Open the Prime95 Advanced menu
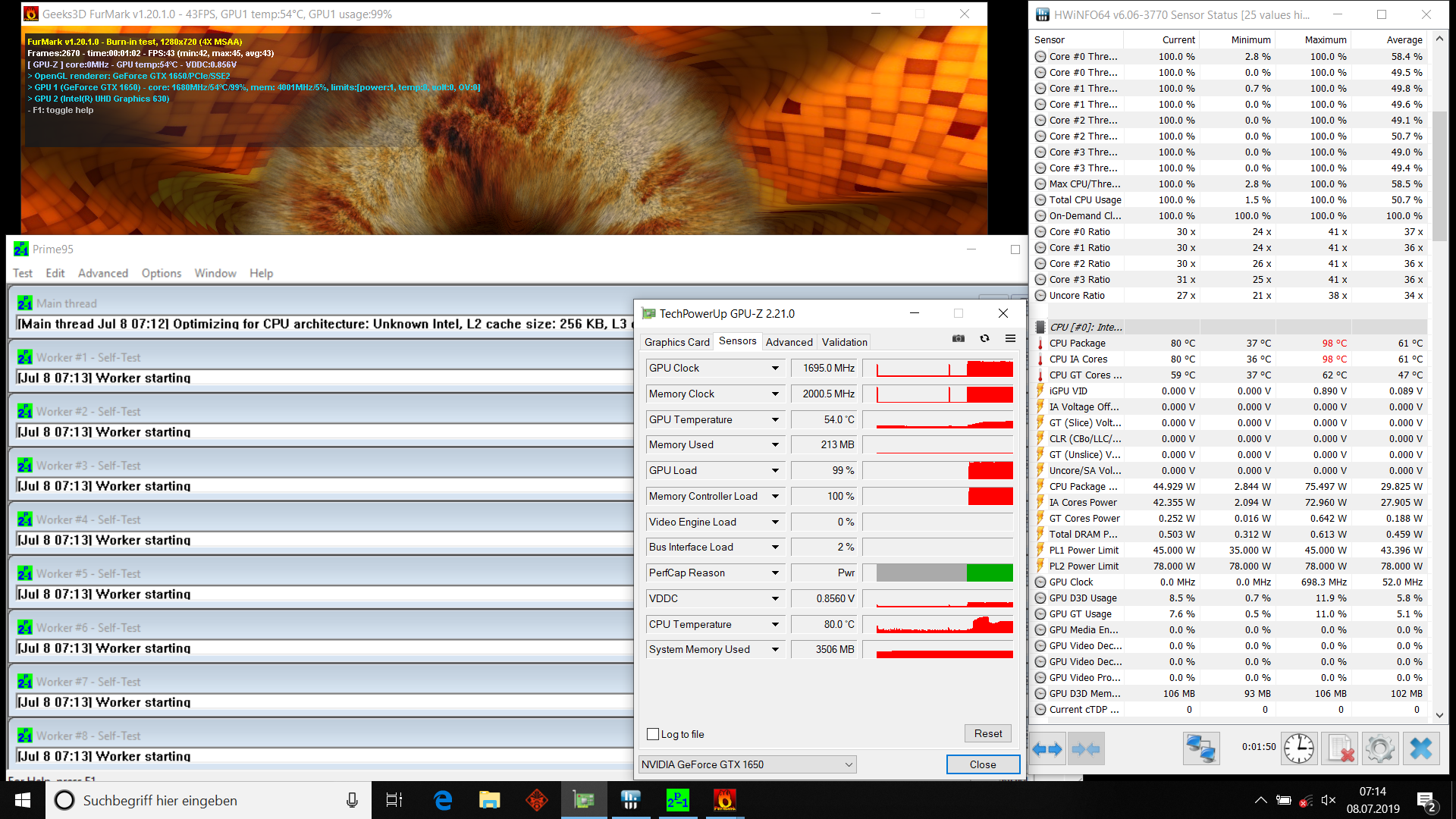Screen dimensions: 1456x819 coord(102,273)
